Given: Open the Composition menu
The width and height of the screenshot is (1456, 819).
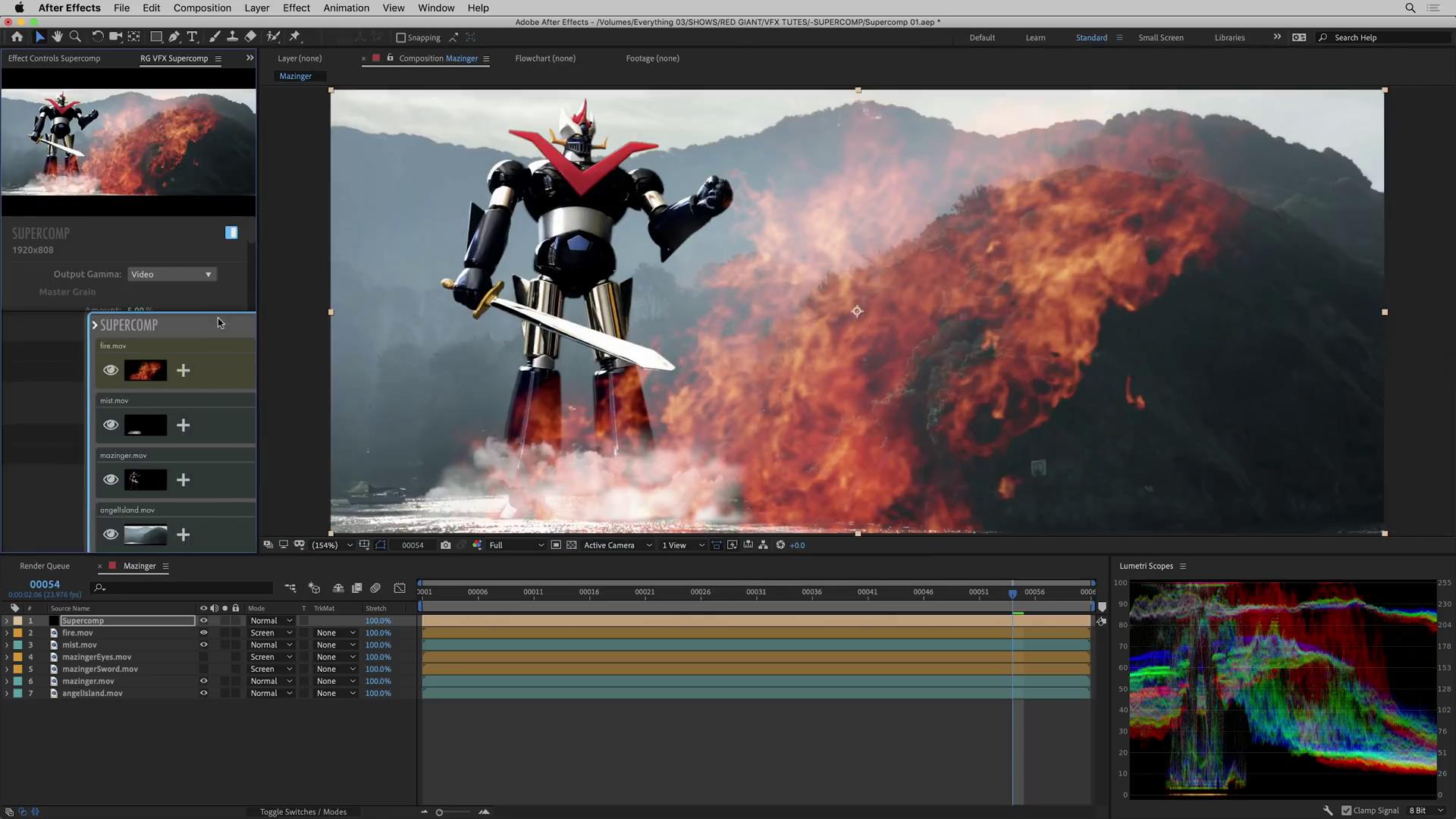Looking at the screenshot, I should coord(202,8).
